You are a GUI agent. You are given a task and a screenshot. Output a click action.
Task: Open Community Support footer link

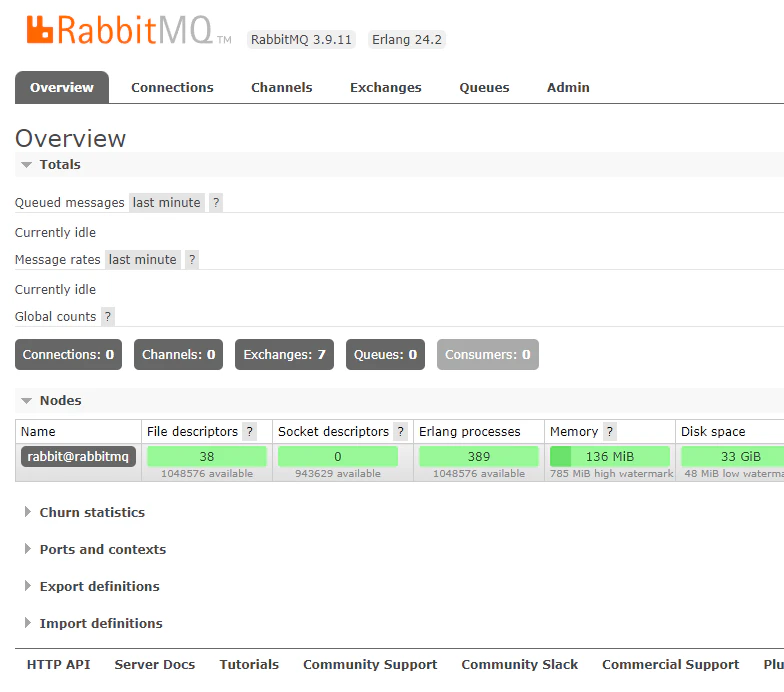pyautogui.click(x=370, y=664)
